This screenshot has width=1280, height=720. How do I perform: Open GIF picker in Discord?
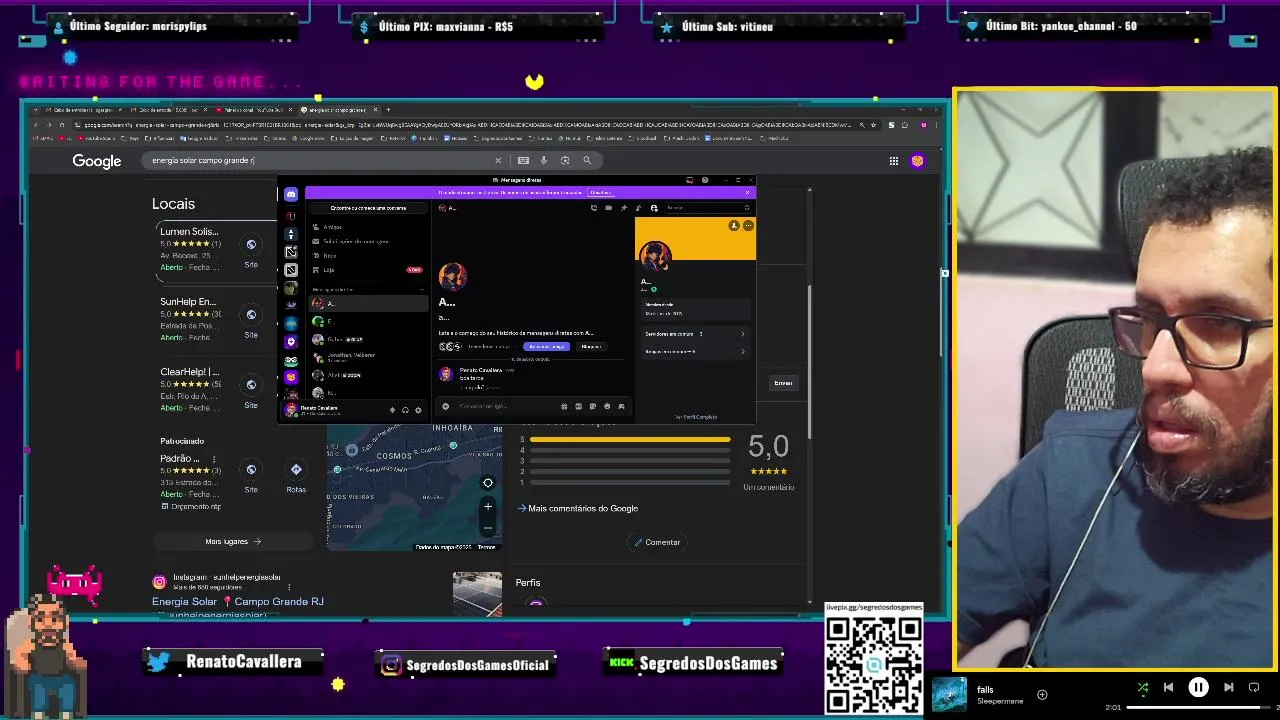click(x=579, y=406)
